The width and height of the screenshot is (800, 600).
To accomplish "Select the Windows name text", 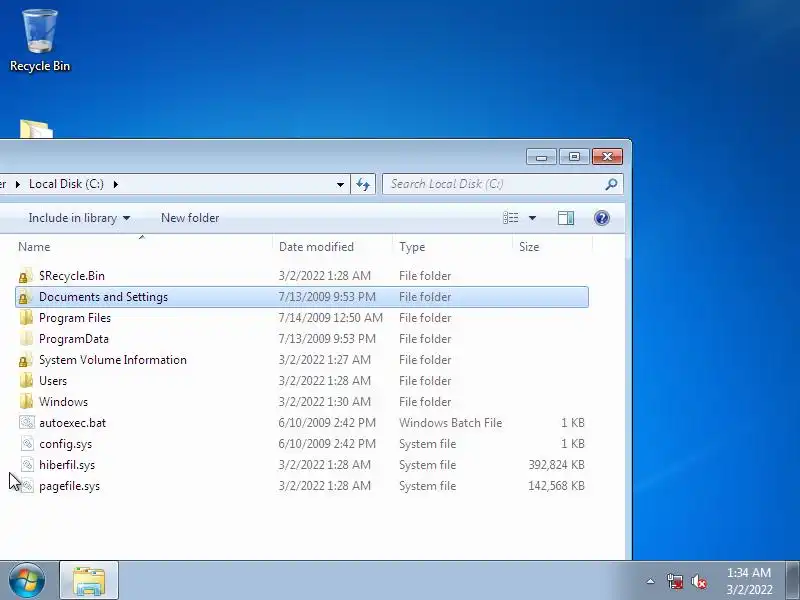I will [x=63, y=402].
